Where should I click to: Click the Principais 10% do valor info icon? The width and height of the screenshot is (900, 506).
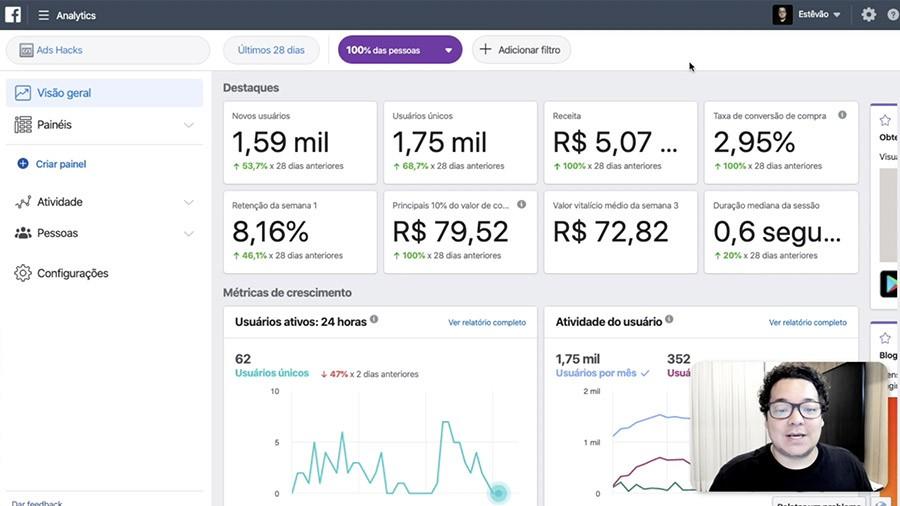521,204
